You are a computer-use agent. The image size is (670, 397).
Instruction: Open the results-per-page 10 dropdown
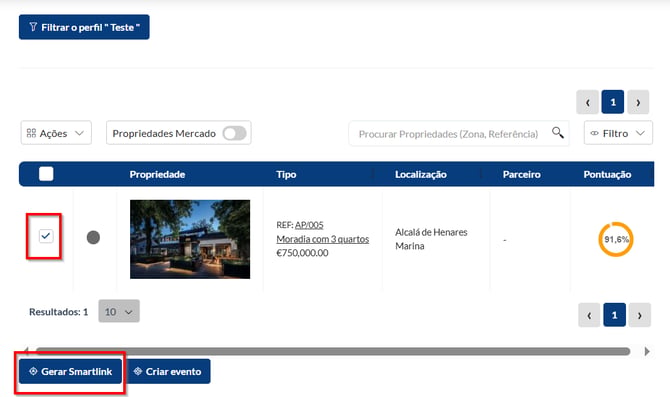pos(119,312)
